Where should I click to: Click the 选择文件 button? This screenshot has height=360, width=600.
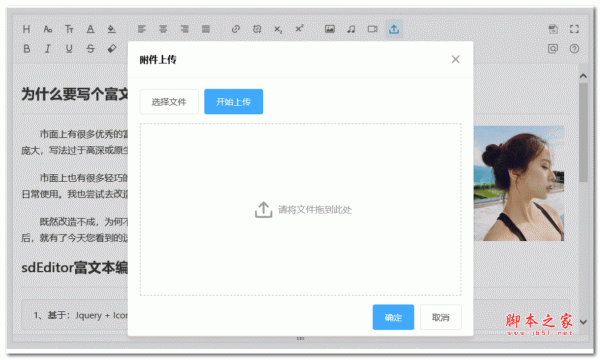tap(169, 102)
